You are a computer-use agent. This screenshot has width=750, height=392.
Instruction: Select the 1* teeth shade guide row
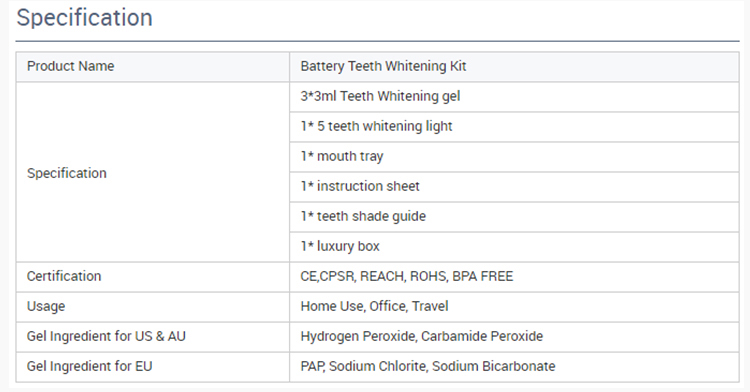(x=514, y=217)
